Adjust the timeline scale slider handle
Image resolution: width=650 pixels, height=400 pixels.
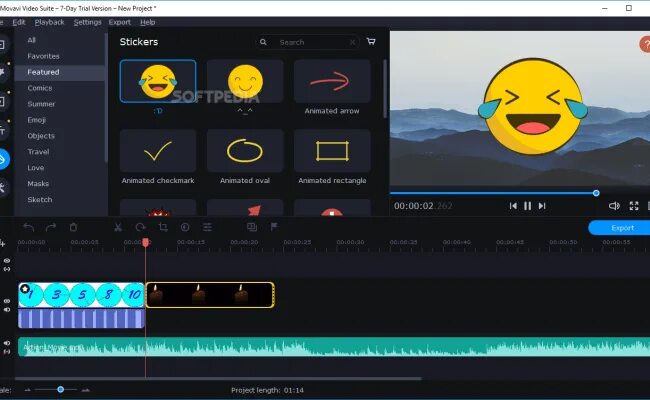pos(61,390)
